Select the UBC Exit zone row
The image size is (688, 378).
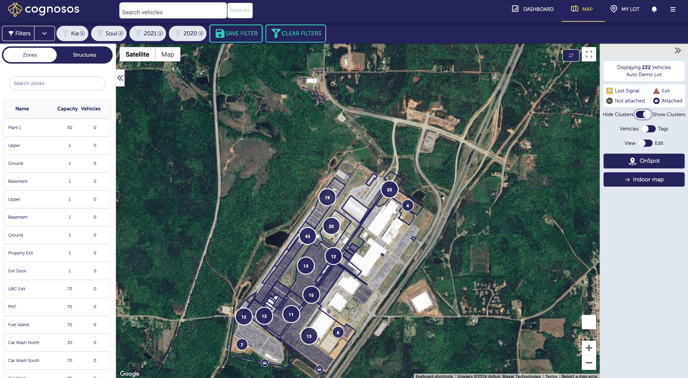[x=57, y=289]
